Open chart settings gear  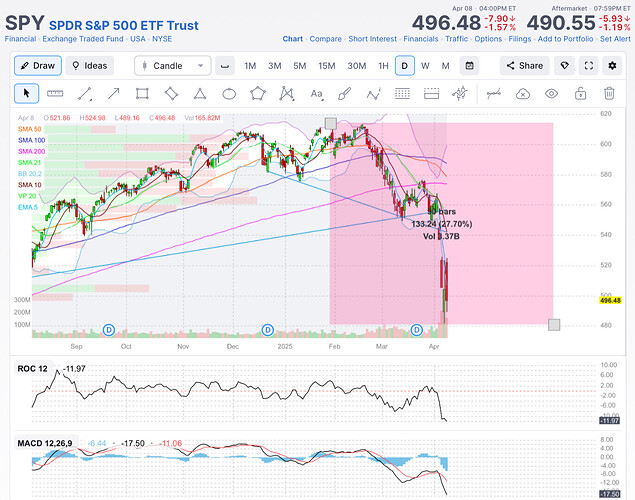pos(612,66)
